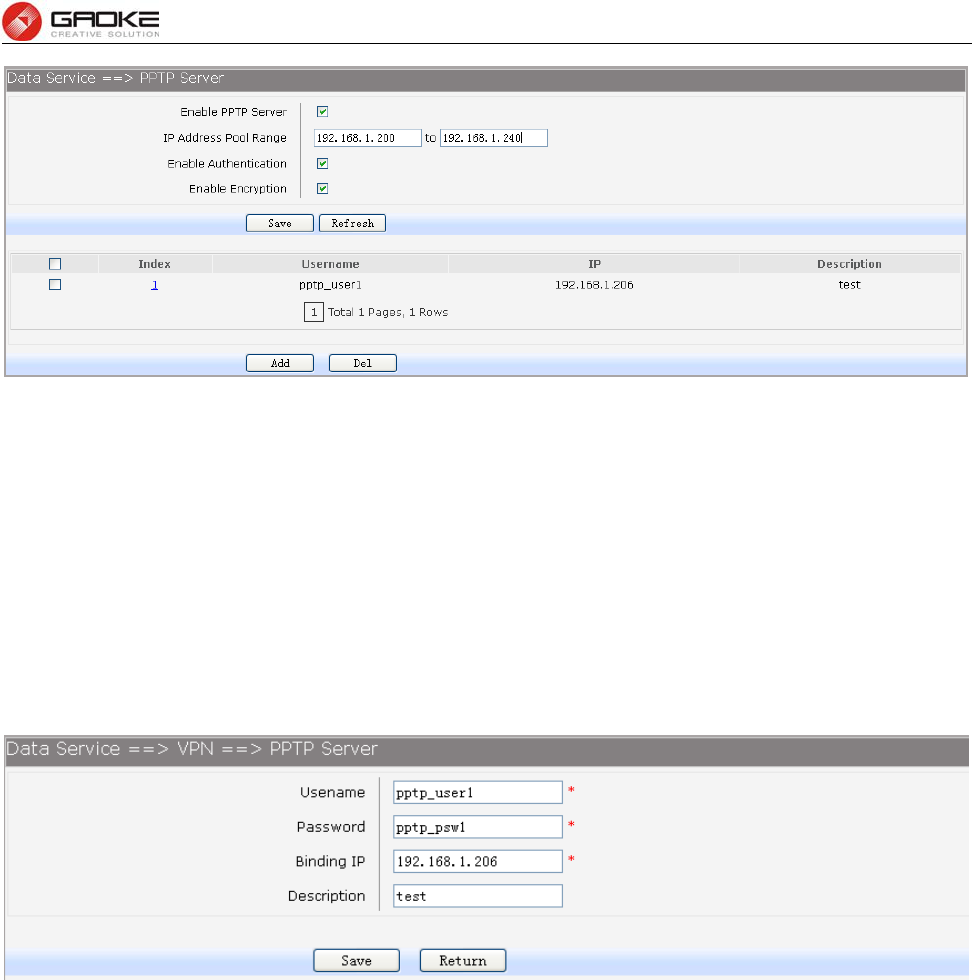
Task: Click the Del button
Action: [363, 363]
